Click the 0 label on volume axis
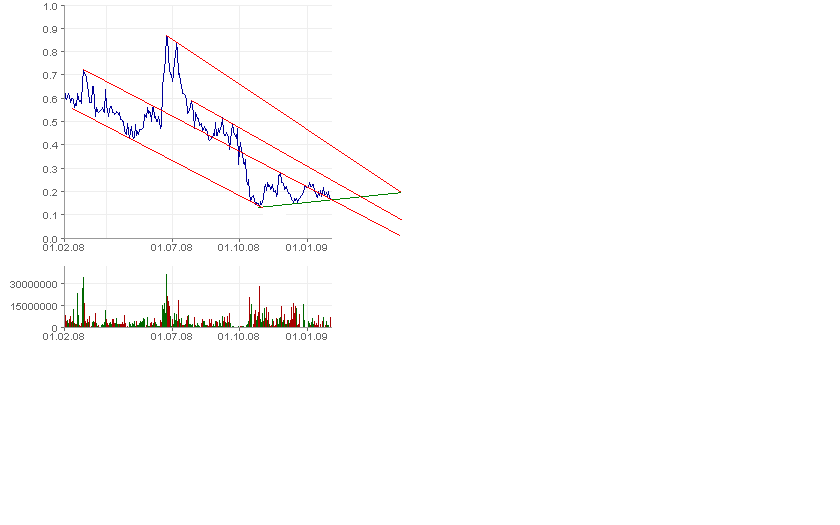The height and width of the screenshot is (525, 840). coord(54,328)
